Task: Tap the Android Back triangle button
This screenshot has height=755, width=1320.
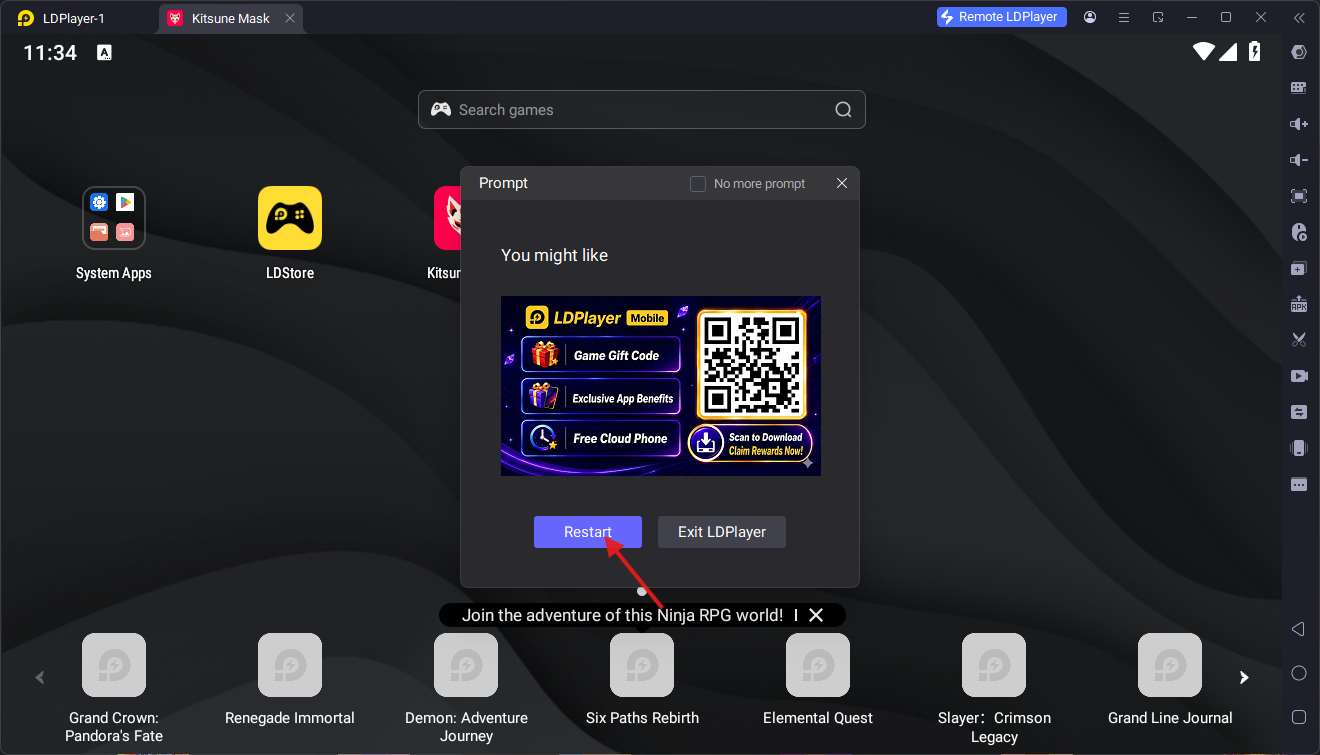Action: click(1298, 629)
